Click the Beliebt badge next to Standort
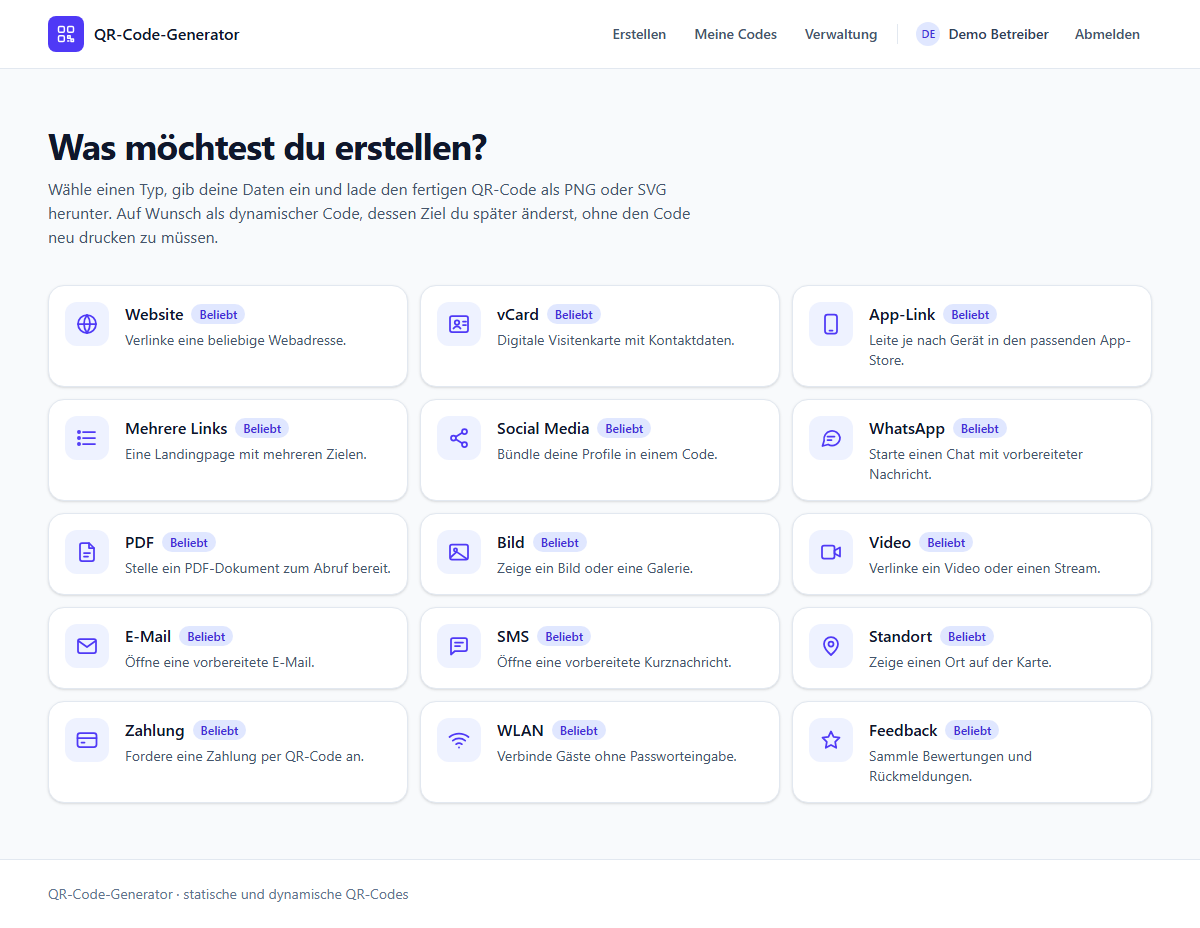This screenshot has width=1200, height=928. [967, 637]
